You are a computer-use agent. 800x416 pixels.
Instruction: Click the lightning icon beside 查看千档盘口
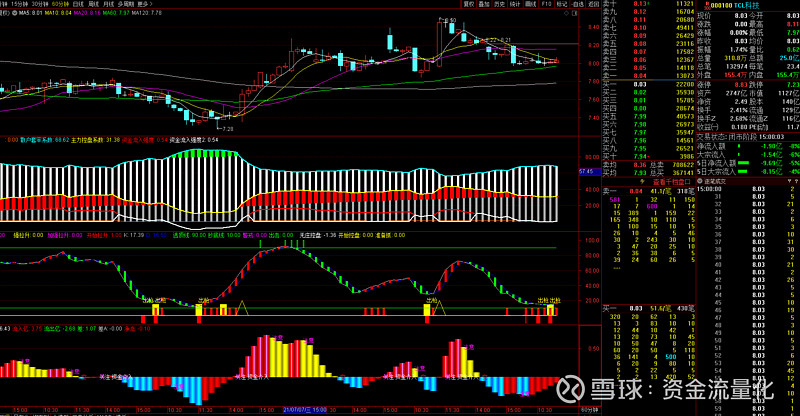(x=642, y=181)
